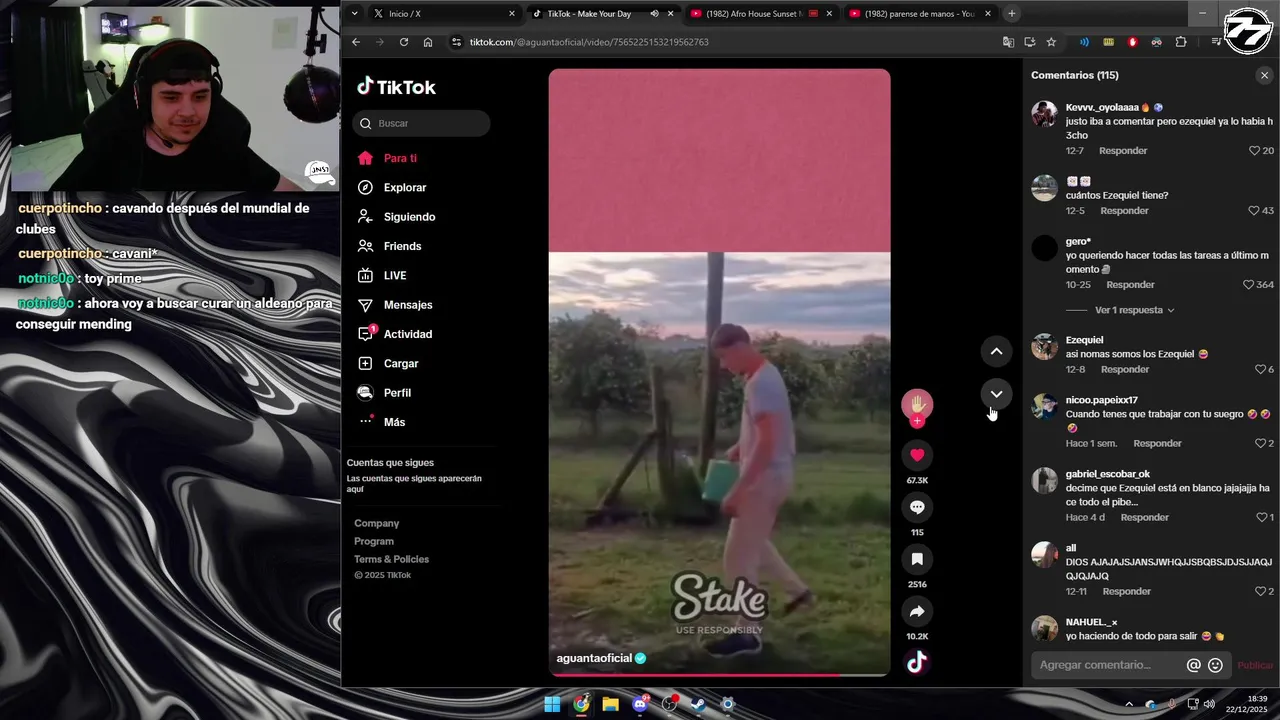The image size is (1280, 720).
Task: Open browser extensions puzzle icon
Action: [1181, 42]
